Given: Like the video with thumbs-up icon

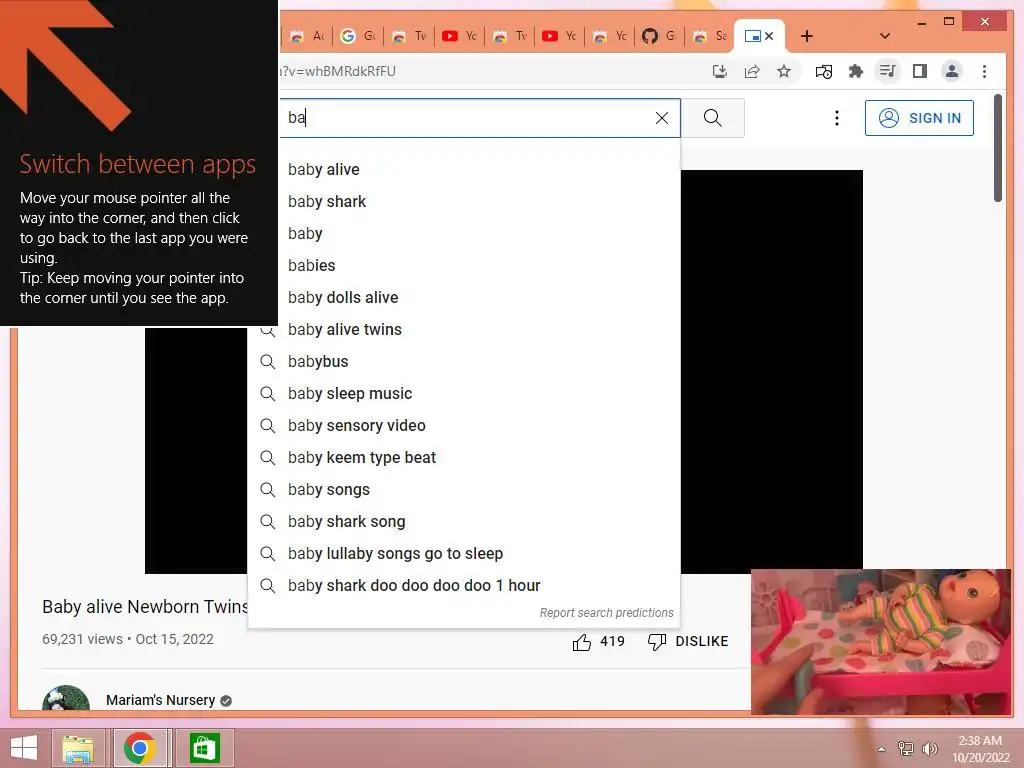Looking at the screenshot, I should point(581,642).
